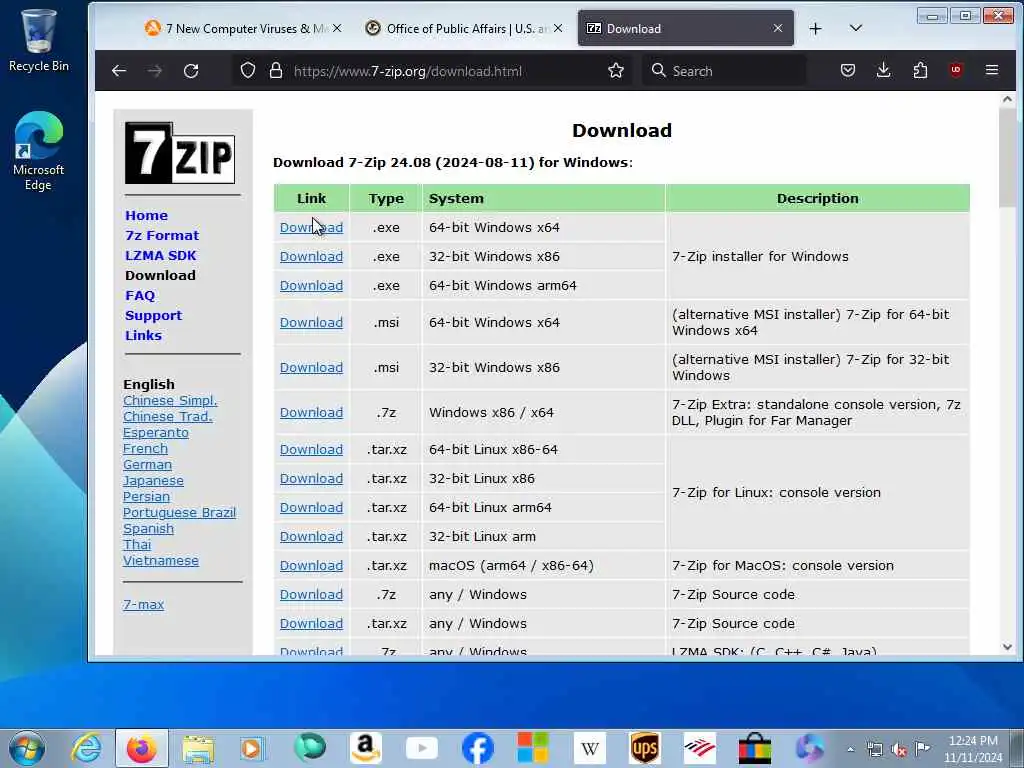Open a new tab with plus button
The height and width of the screenshot is (768, 1024).
(816, 29)
